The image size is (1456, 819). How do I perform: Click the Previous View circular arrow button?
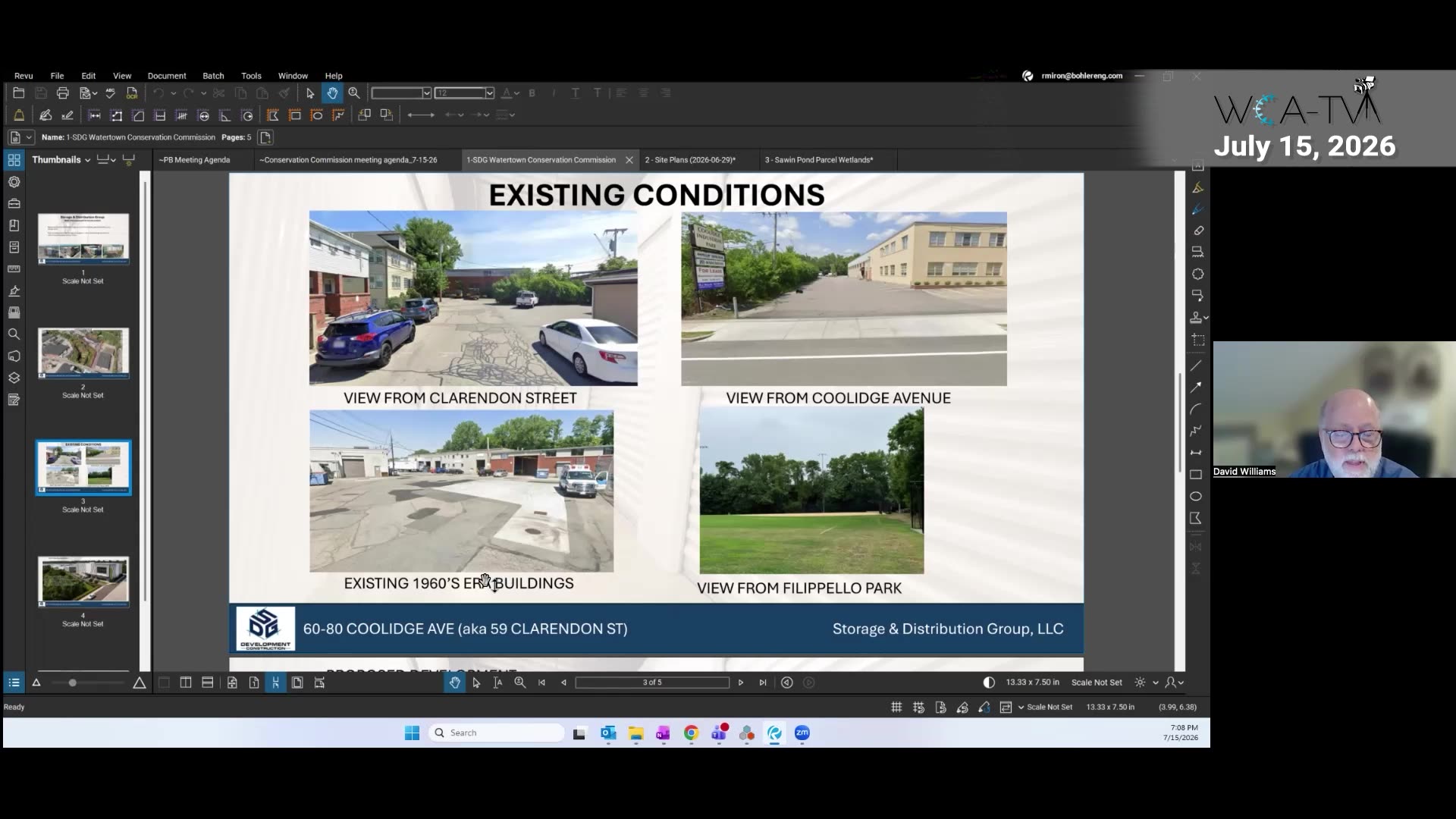click(x=787, y=682)
